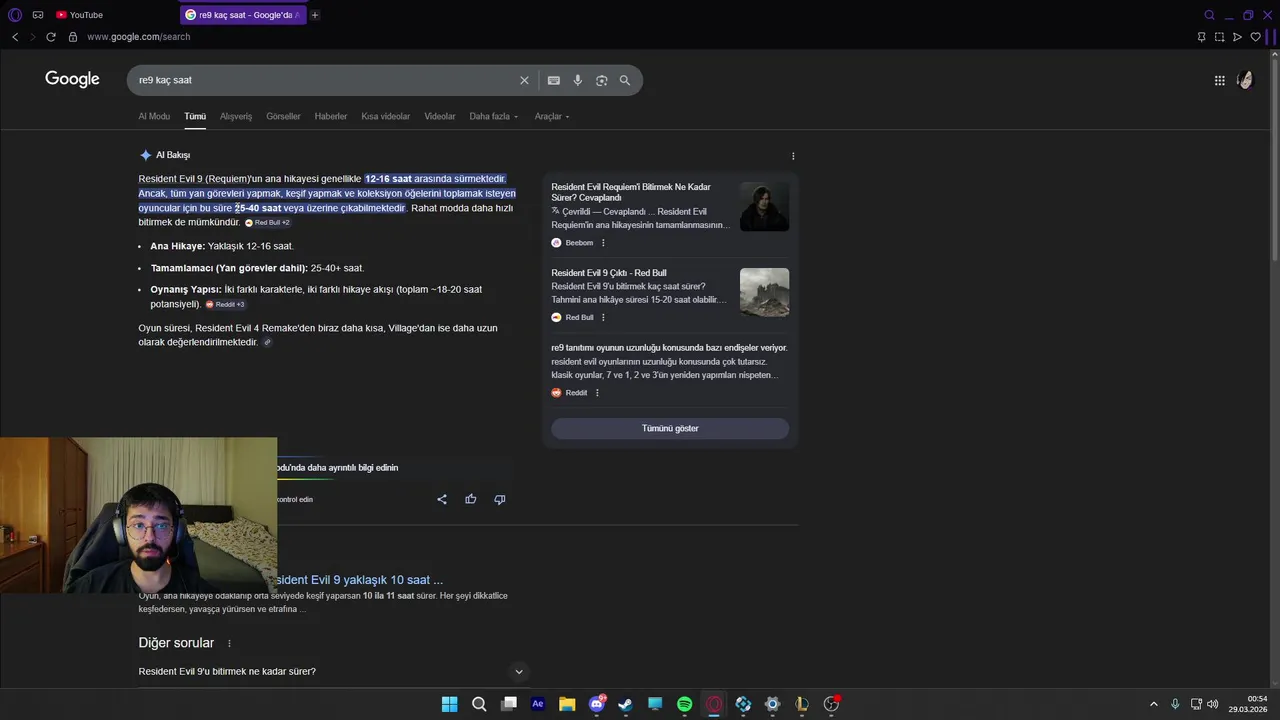The width and height of the screenshot is (1280, 720).
Task: Open the AI Bakışı three-dot options menu
Action: tap(793, 156)
